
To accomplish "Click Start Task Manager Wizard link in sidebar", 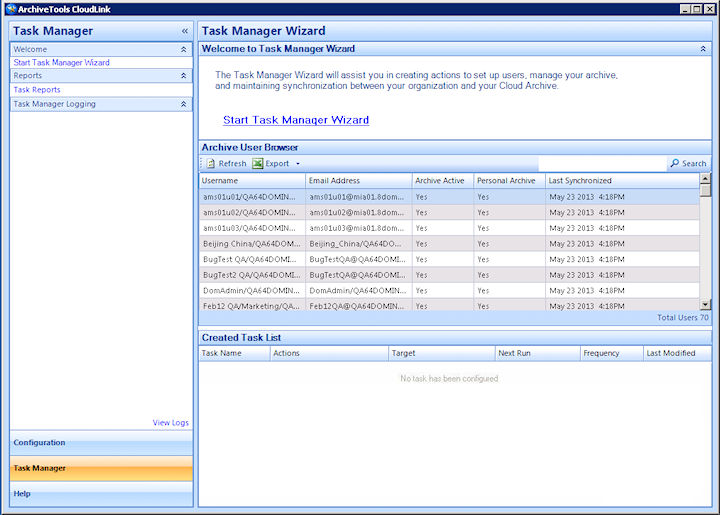I will 62,62.
